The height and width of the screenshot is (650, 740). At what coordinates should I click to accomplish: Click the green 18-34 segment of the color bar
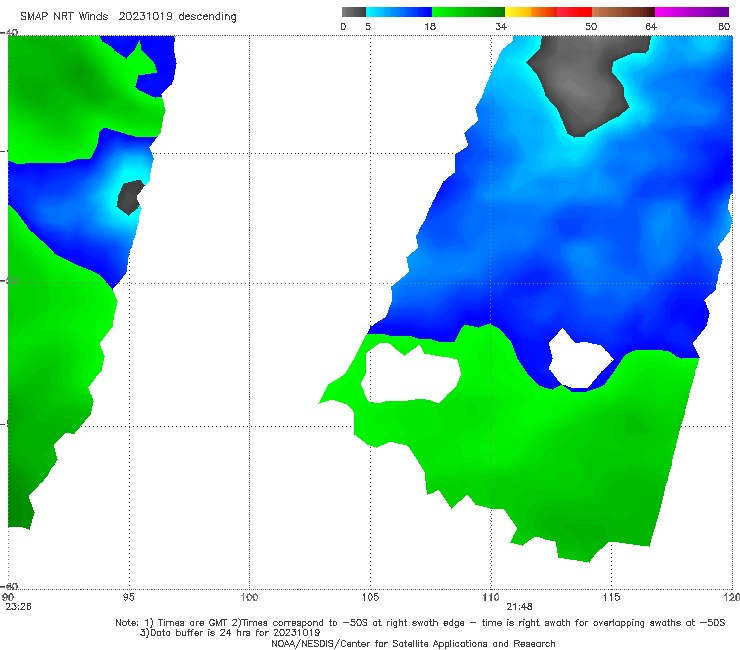(468, 12)
